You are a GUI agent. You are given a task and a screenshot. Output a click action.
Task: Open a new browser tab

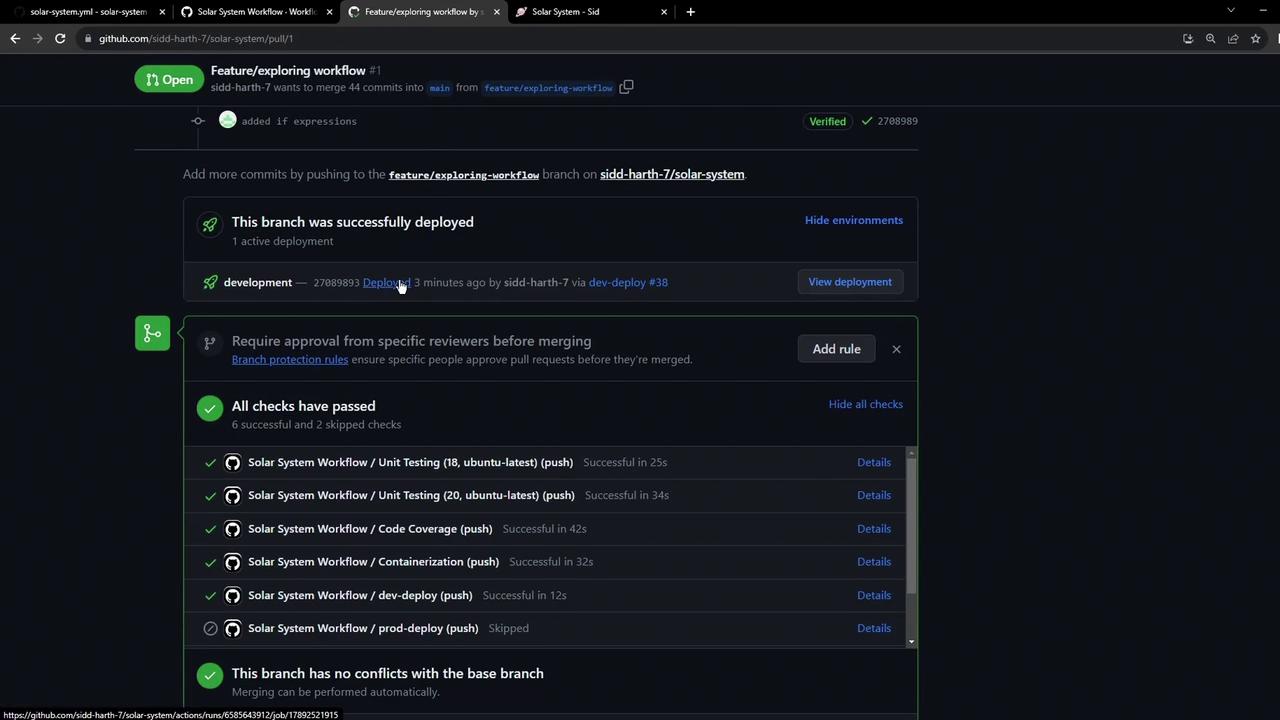point(690,12)
